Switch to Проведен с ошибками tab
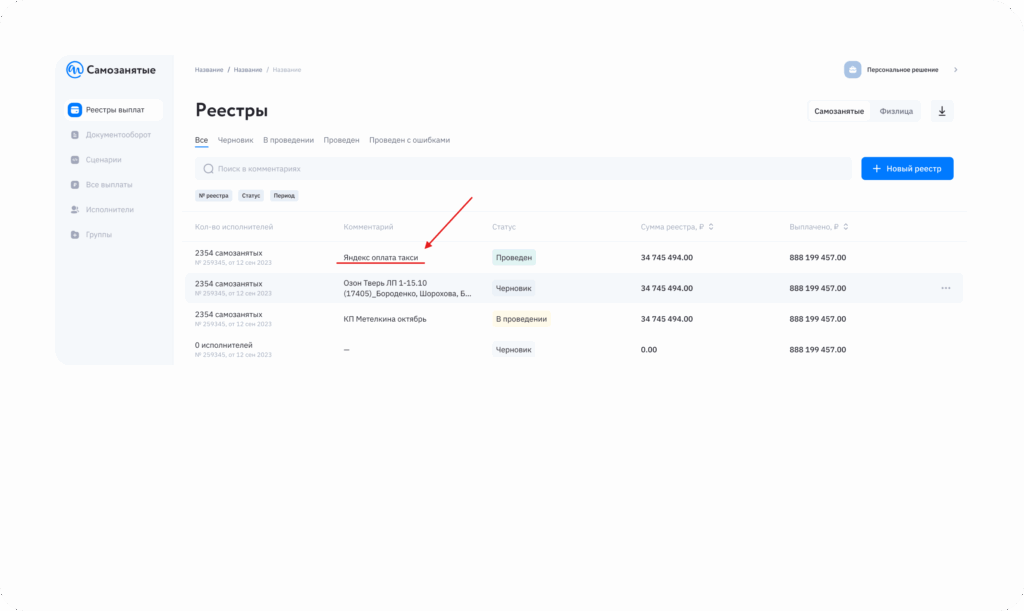 (409, 140)
